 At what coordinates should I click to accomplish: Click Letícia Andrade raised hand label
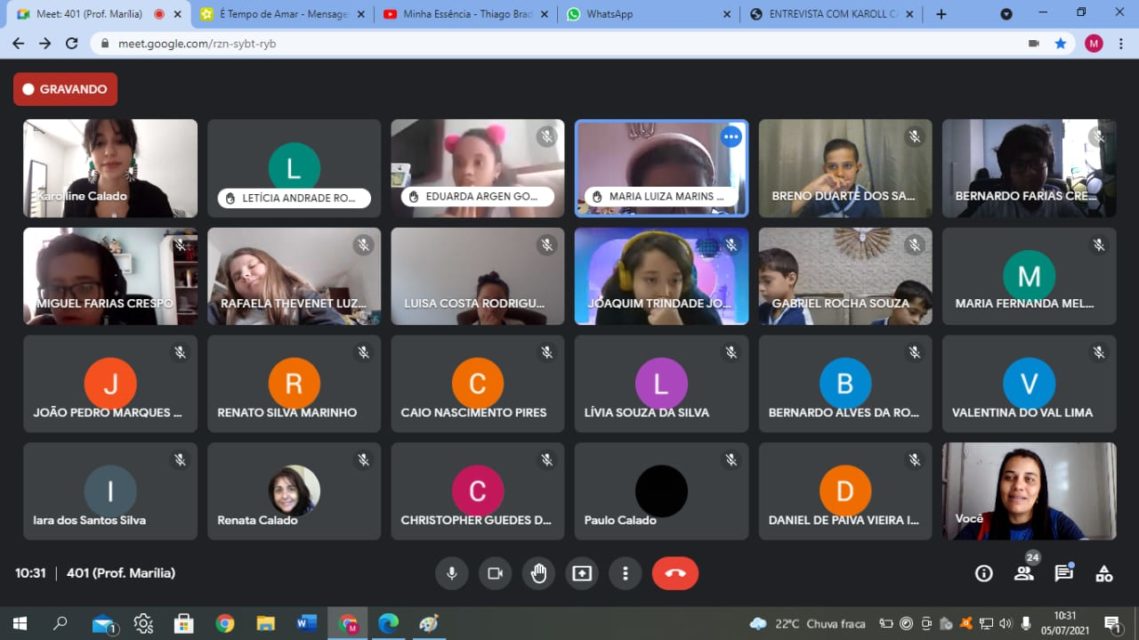294,198
